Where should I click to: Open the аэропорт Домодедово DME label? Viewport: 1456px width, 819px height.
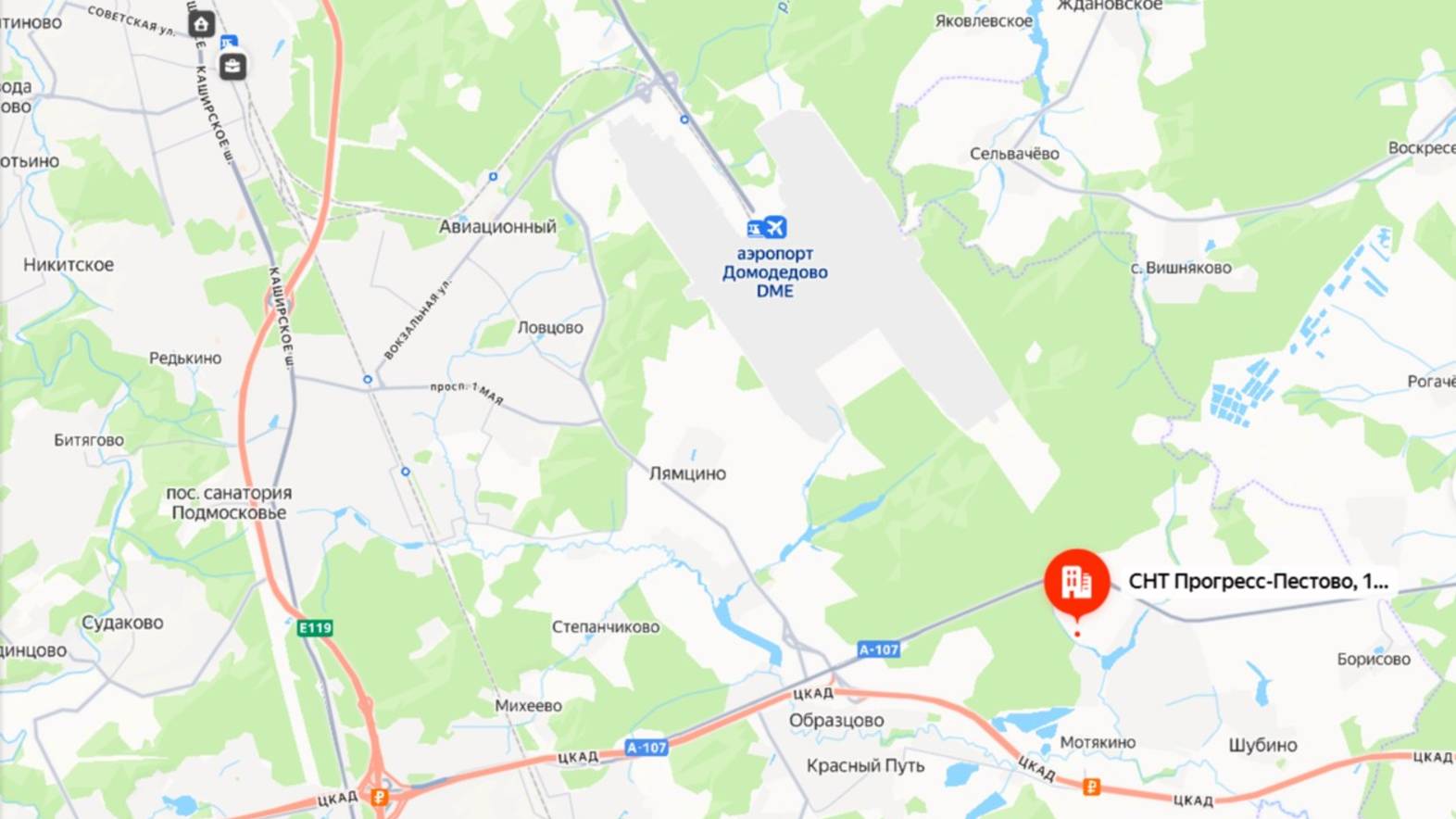tap(775, 272)
